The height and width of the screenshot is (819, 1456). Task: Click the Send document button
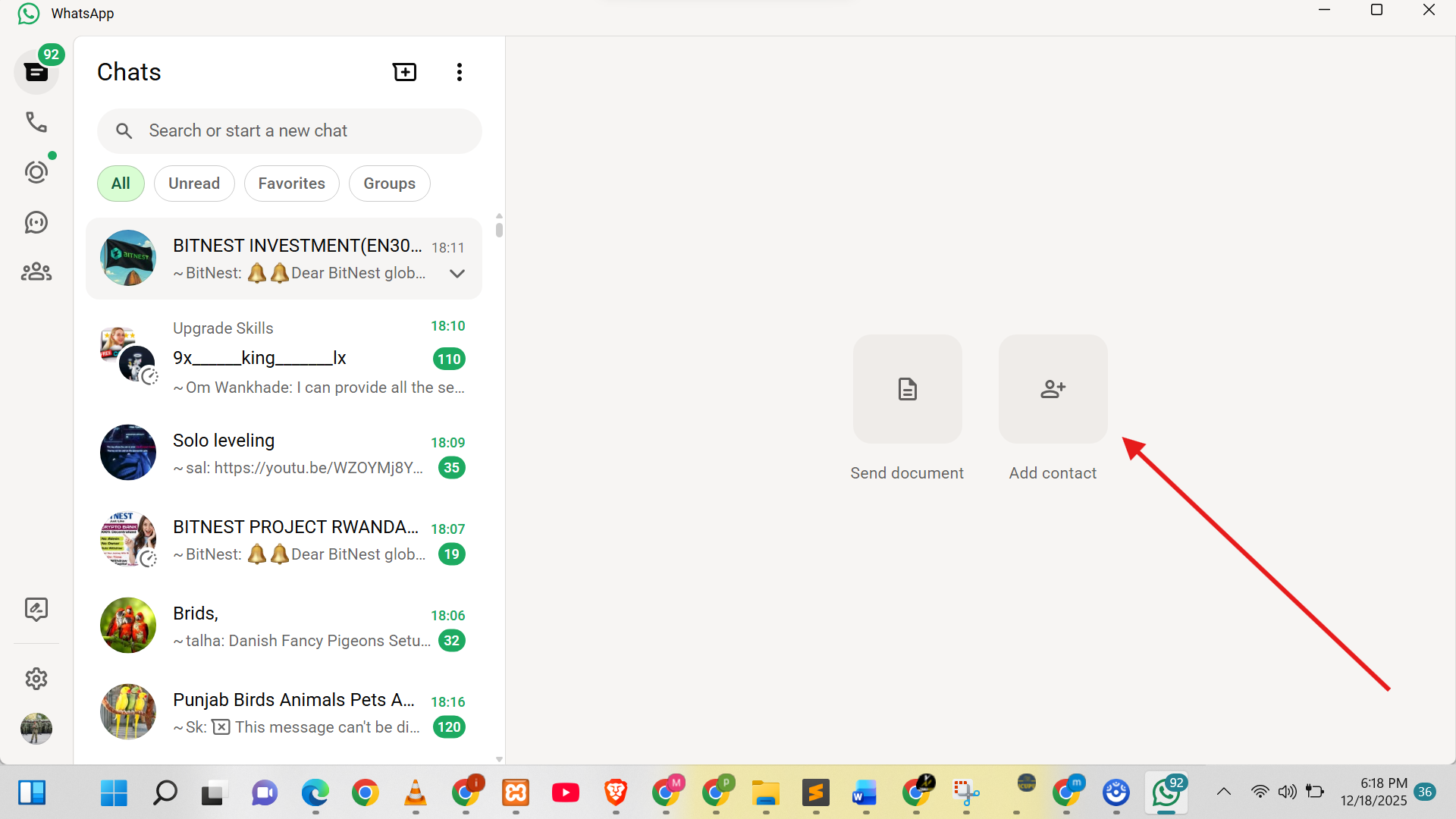coord(907,389)
